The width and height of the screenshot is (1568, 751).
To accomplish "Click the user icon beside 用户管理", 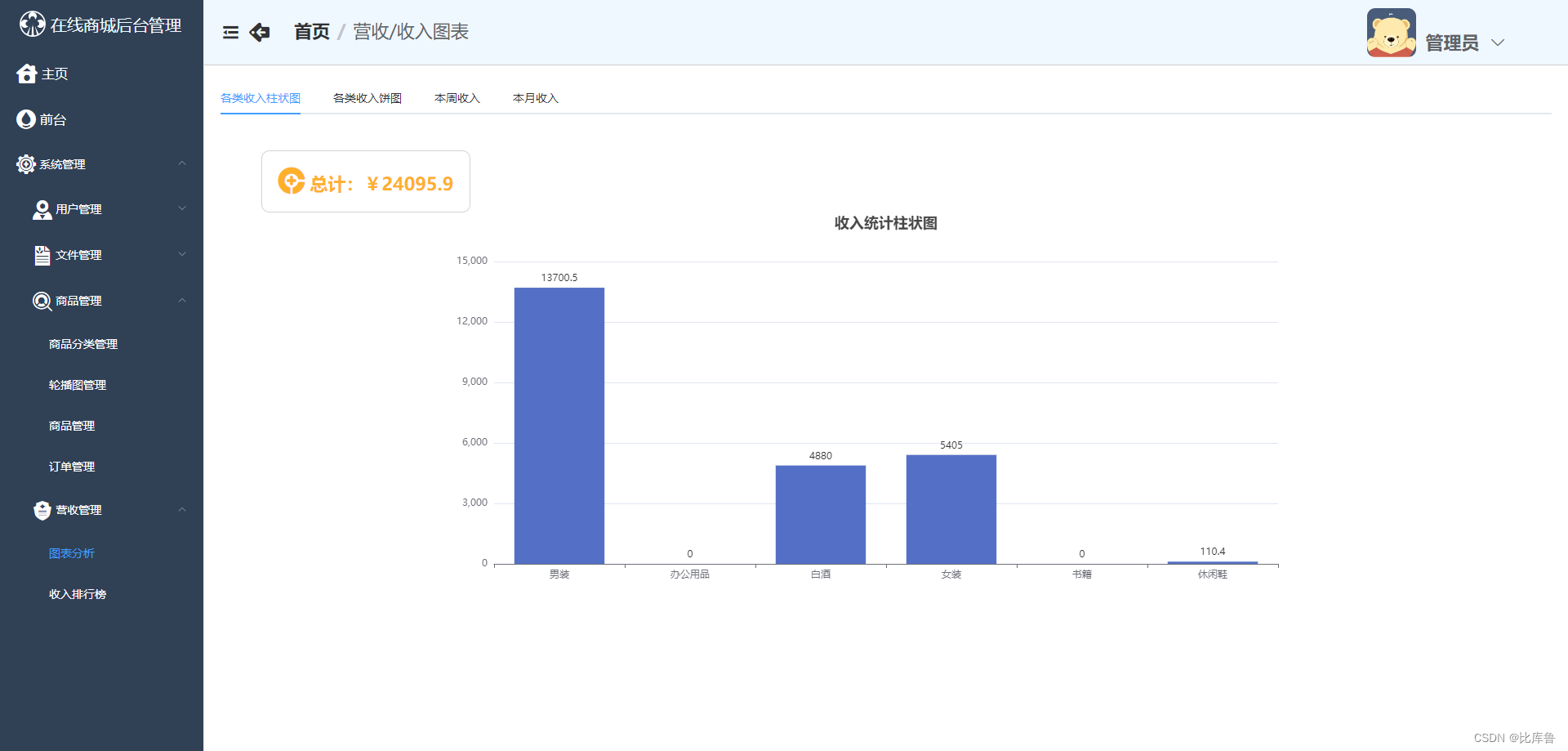I will 42,209.
